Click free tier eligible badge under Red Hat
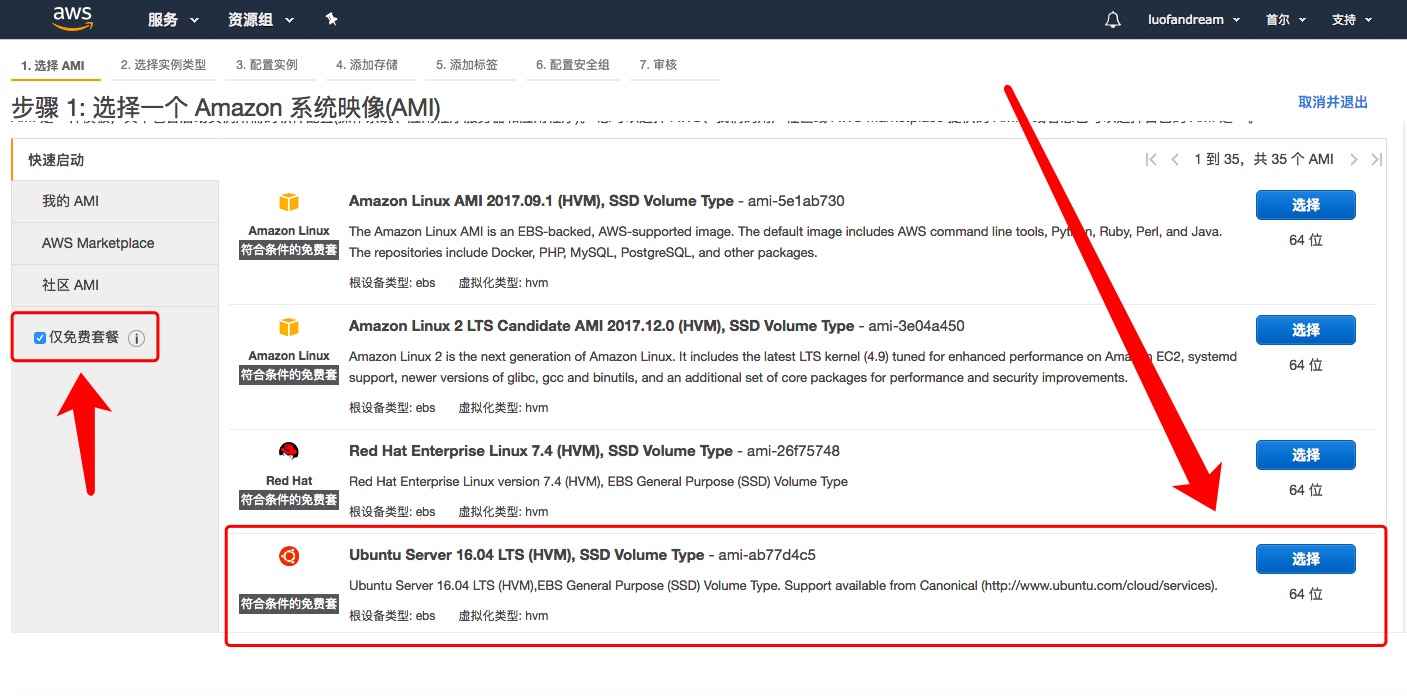 coord(289,500)
